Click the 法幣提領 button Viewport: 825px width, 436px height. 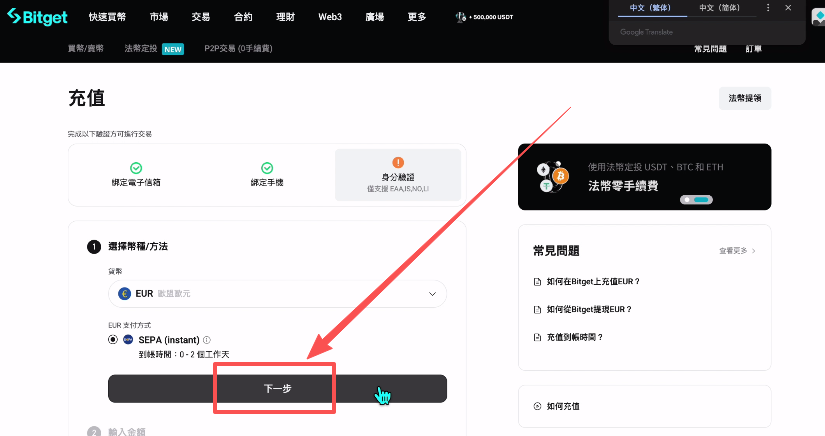[x=744, y=98]
